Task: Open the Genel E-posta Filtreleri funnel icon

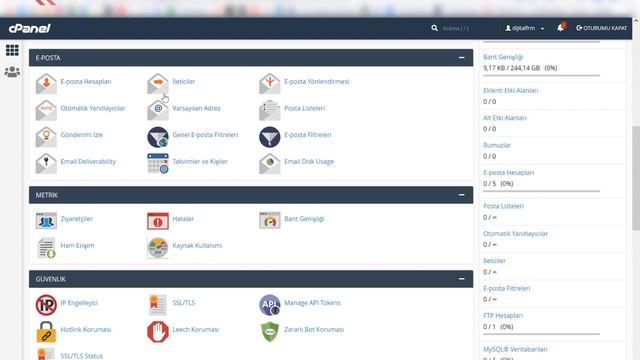Action: pos(158,137)
